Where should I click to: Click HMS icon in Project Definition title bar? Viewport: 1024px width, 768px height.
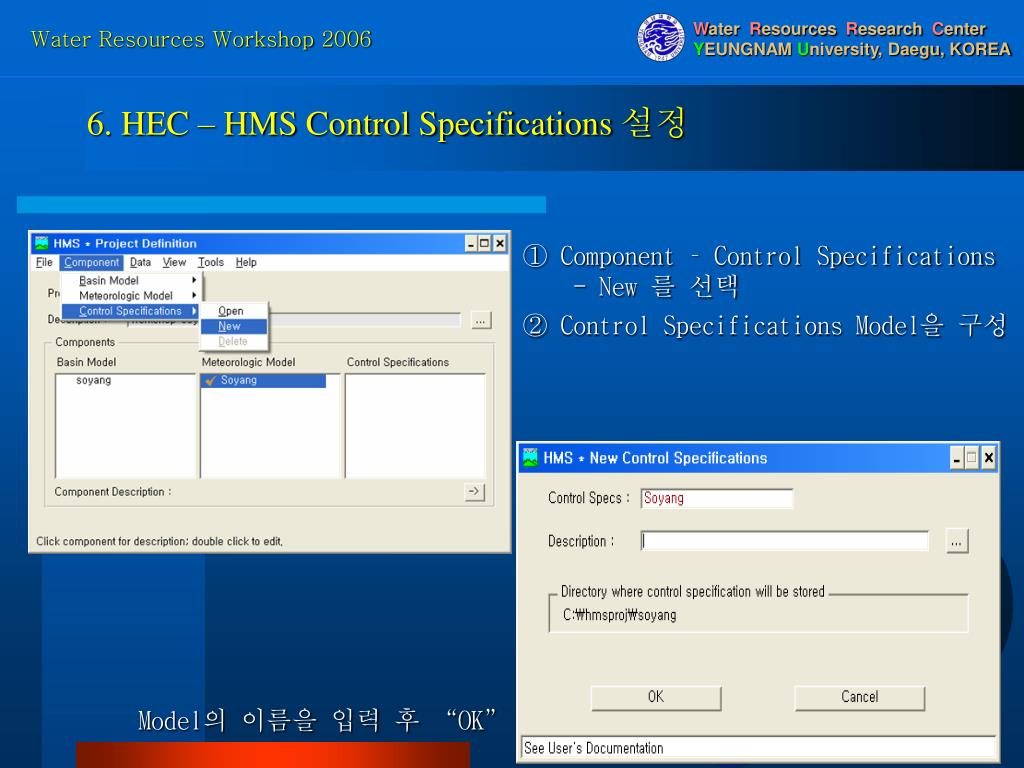[42, 243]
